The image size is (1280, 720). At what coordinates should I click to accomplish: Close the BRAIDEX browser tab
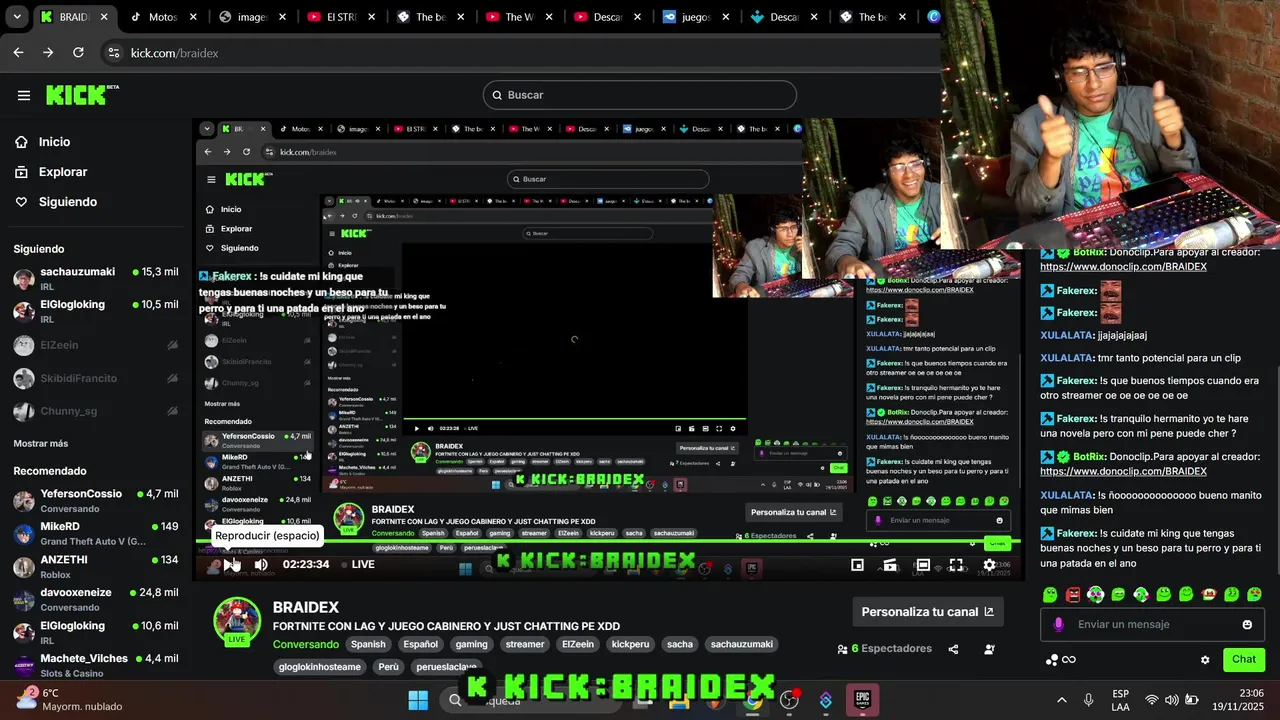pyautogui.click(x=104, y=17)
